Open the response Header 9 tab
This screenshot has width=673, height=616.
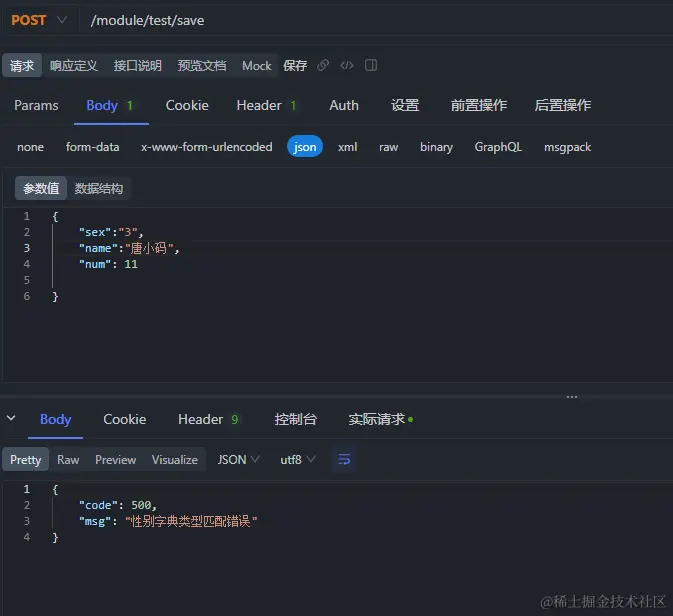(x=208, y=419)
